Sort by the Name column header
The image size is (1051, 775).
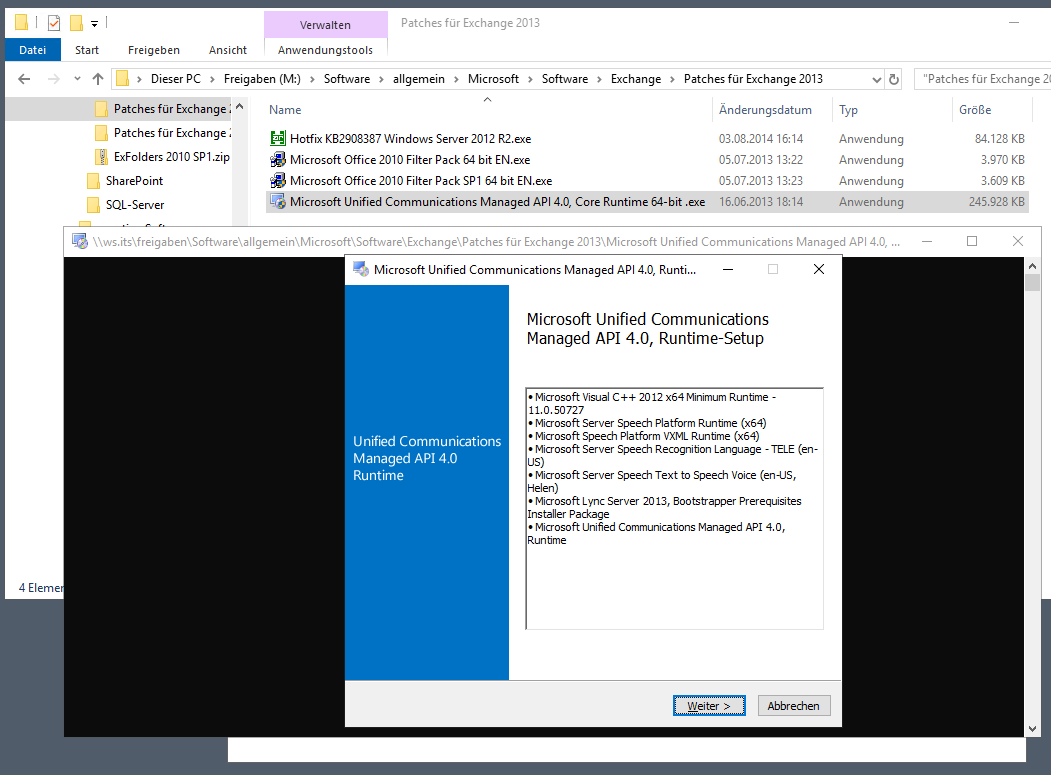pyautogui.click(x=285, y=110)
